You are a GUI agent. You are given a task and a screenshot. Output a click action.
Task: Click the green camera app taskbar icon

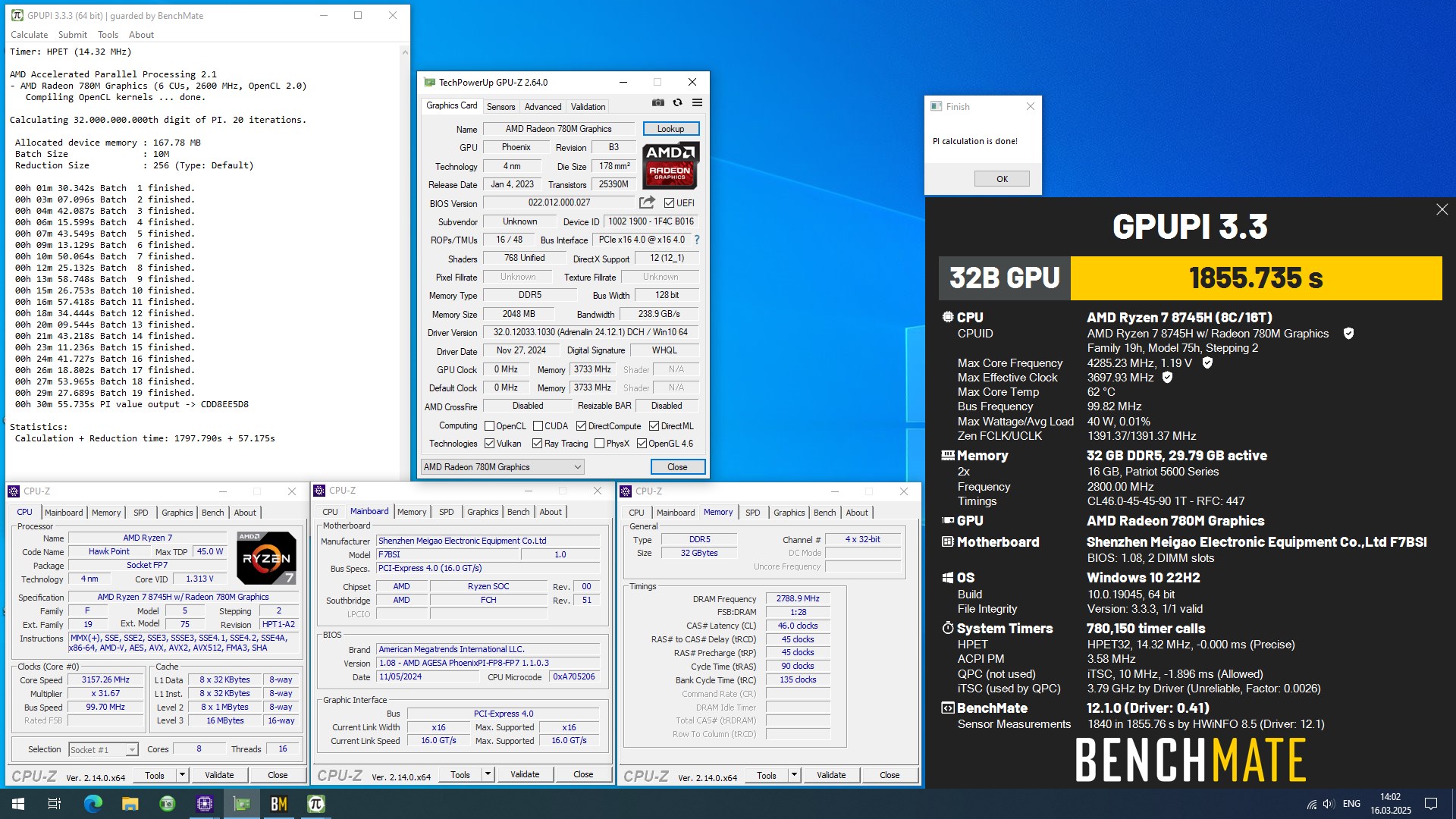[x=167, y=804]
